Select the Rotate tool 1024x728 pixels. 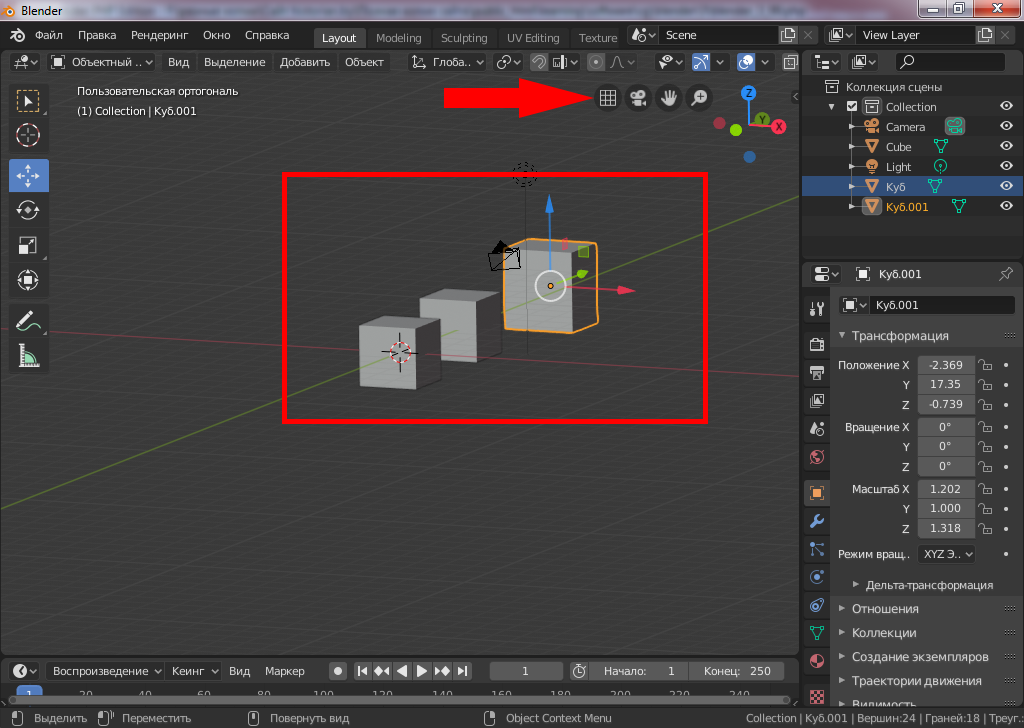coord(28,210)
